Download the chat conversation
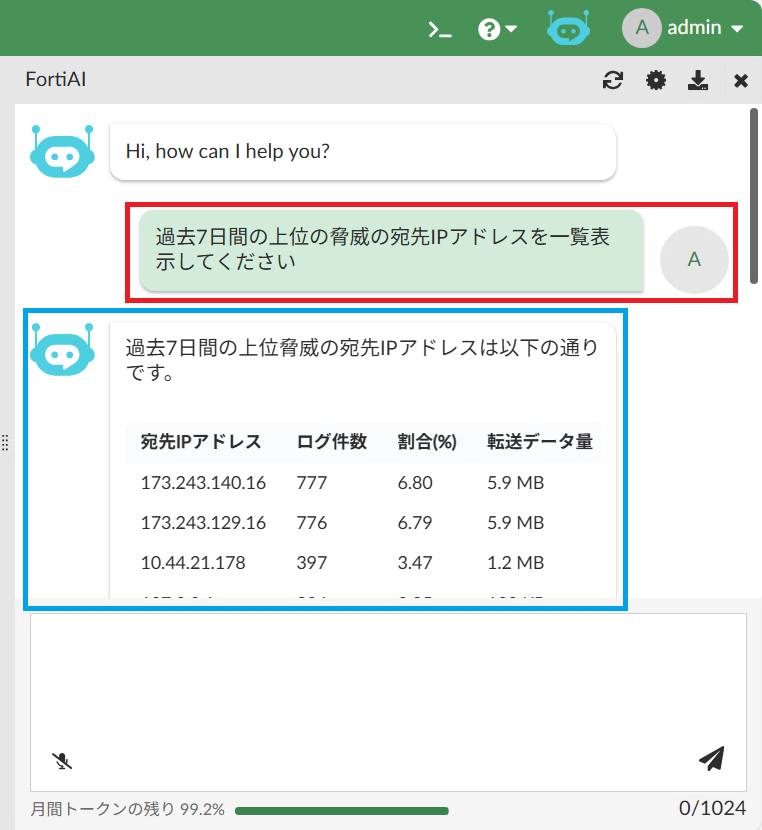The height and width of the screenshot is (830, 762). (x=698, y=81)
